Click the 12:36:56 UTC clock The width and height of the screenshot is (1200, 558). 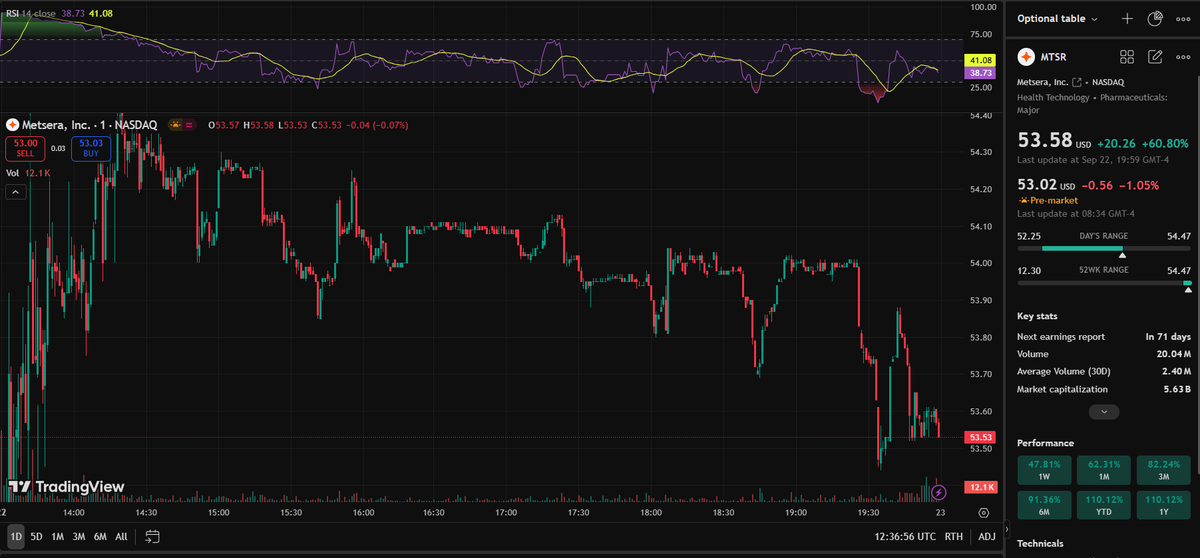[x=904, y=536]
